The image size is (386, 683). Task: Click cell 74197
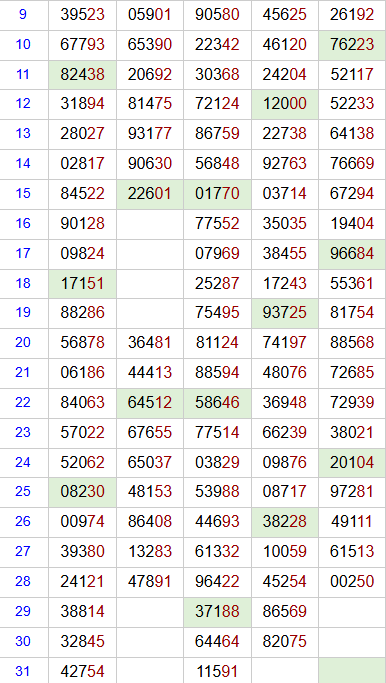pyautogui.click(x=284, y=343)
